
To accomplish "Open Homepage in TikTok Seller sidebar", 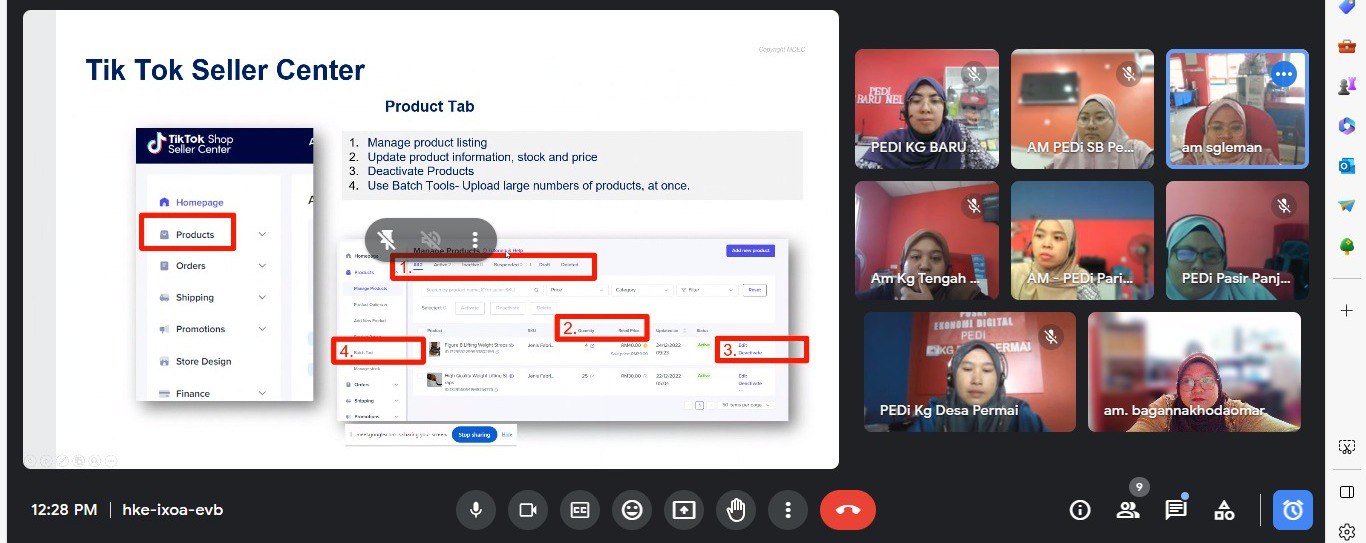I will point(200,202).
